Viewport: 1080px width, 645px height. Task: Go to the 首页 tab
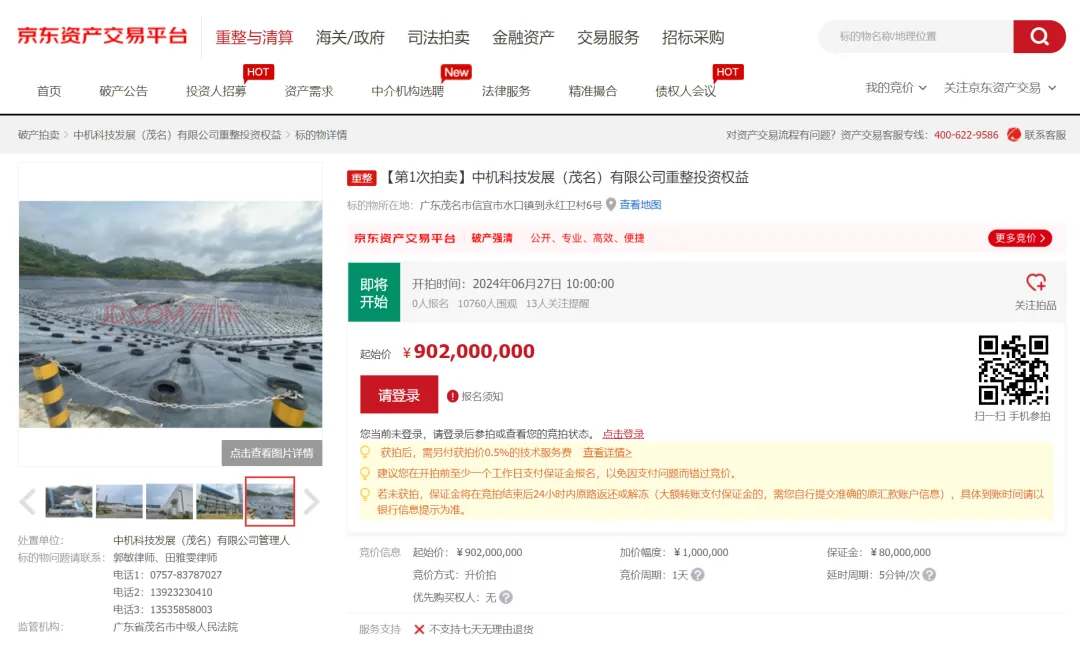[49, 91]
